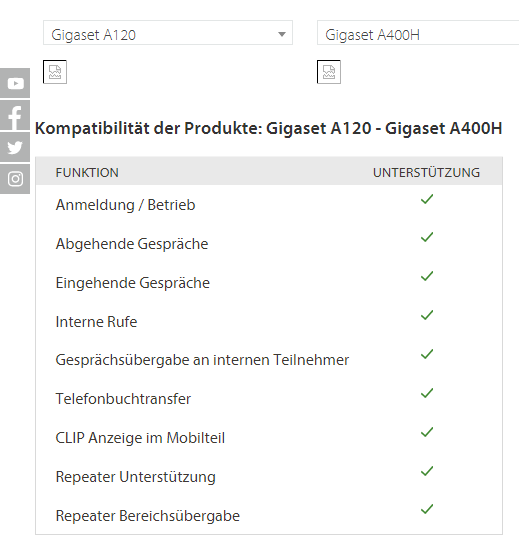The image size is (519, 541).
Task: Click the checkmark for Repeater Bereichsübergabe
Action: click(x=427, y=509)
